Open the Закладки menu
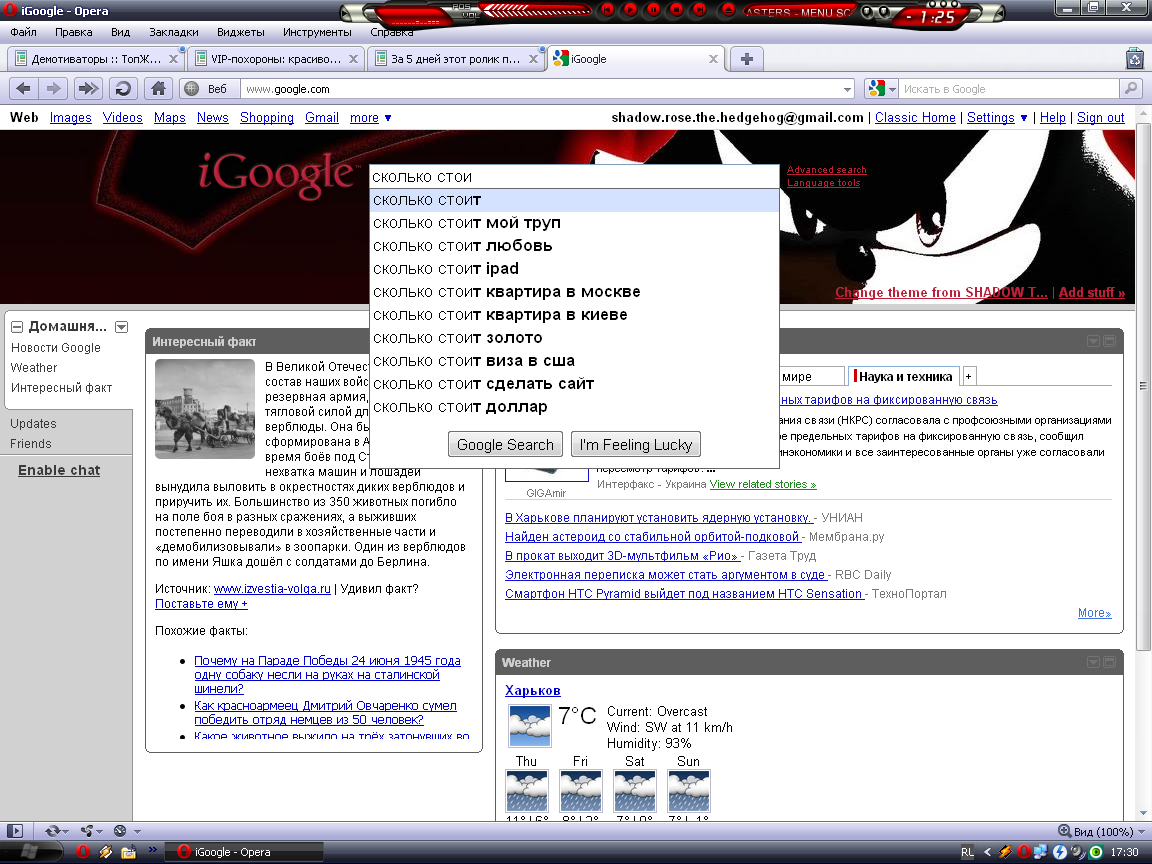The height and width of the screenshot is (864, 1152). click(x=173, y=32)
